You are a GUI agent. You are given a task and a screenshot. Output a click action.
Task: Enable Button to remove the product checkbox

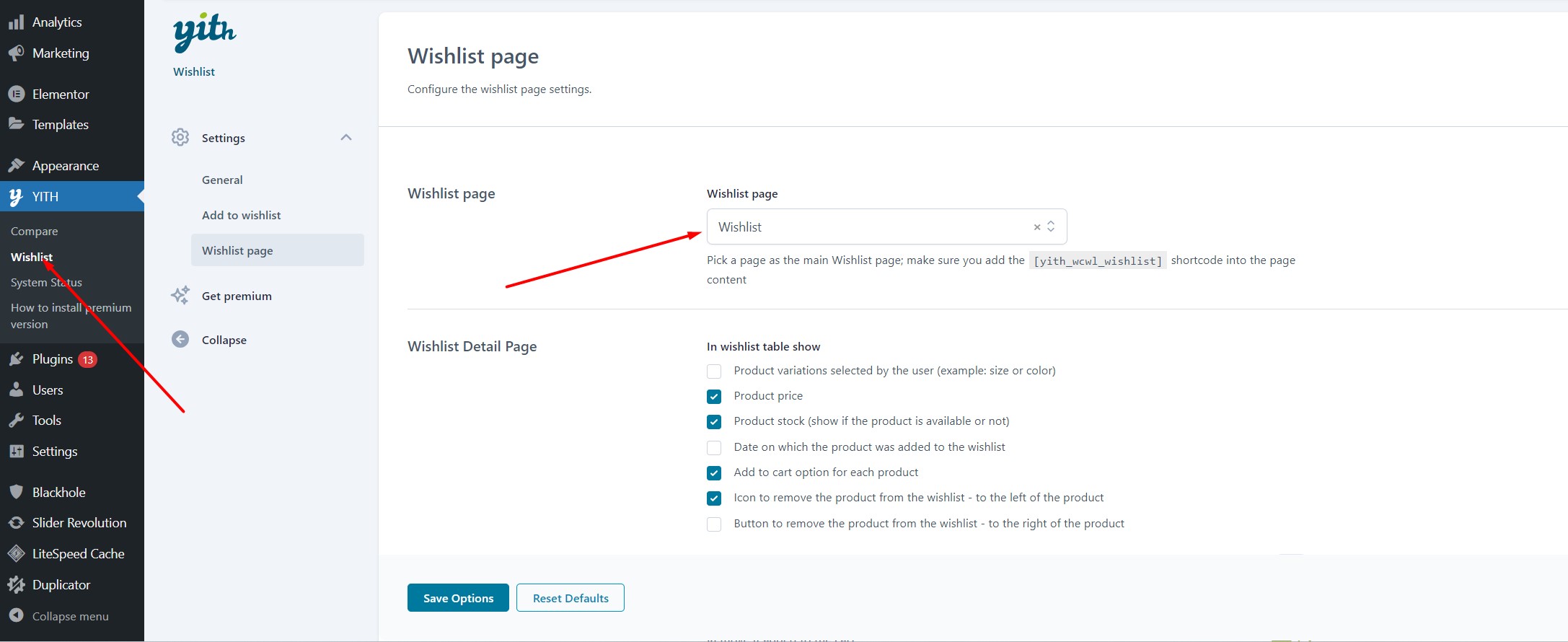pos(714,524)
